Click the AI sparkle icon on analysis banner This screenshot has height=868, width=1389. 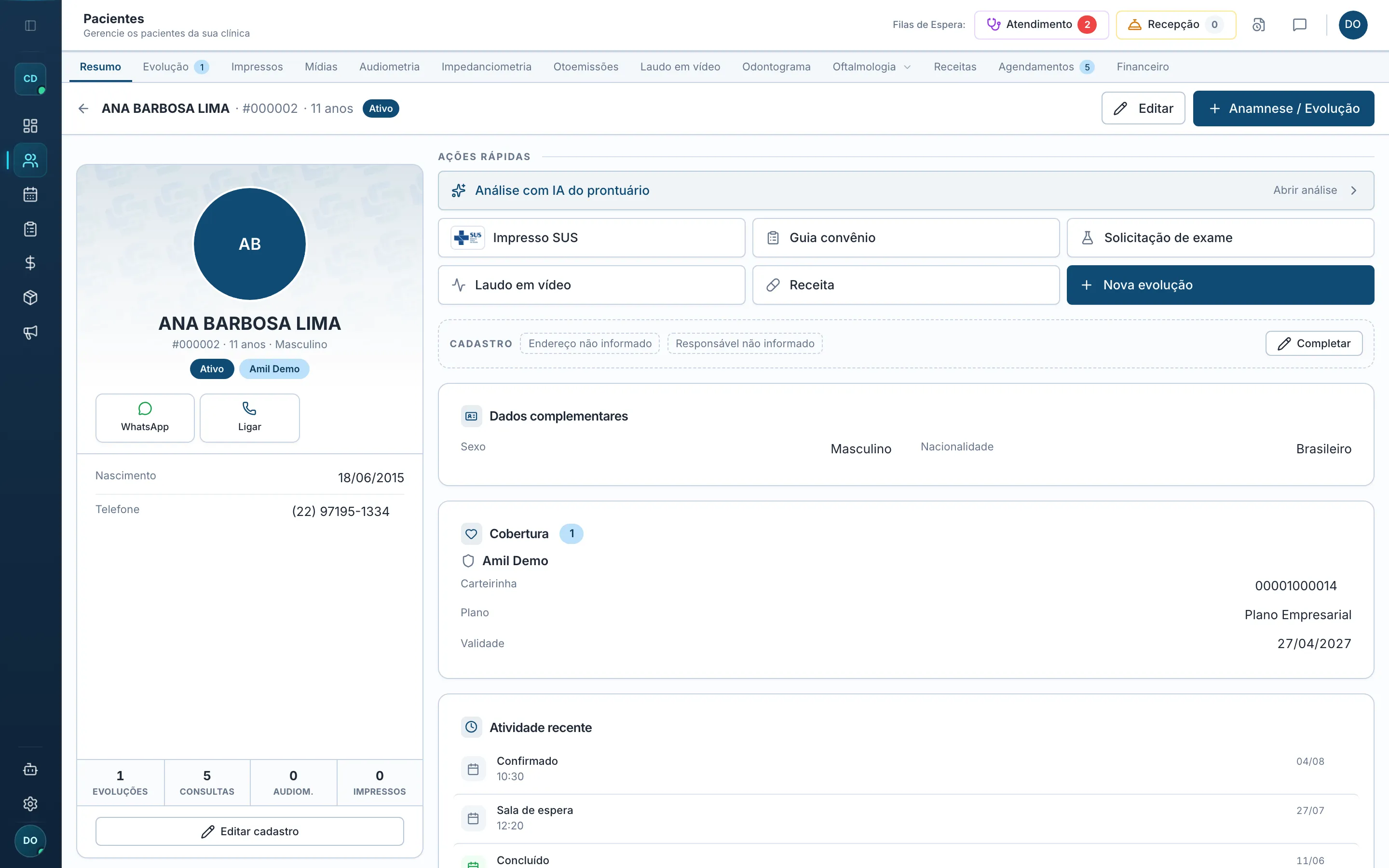pyautogui.click(x=459, y=190)
